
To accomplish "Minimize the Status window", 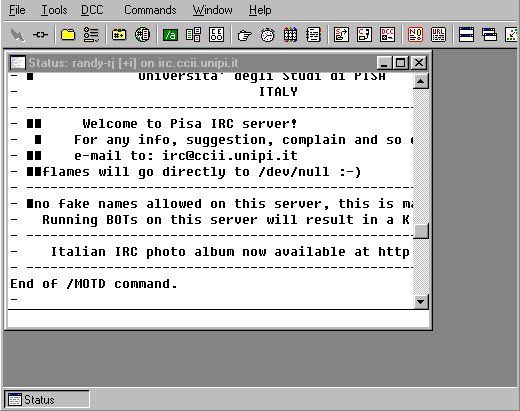I will [384, 63].
